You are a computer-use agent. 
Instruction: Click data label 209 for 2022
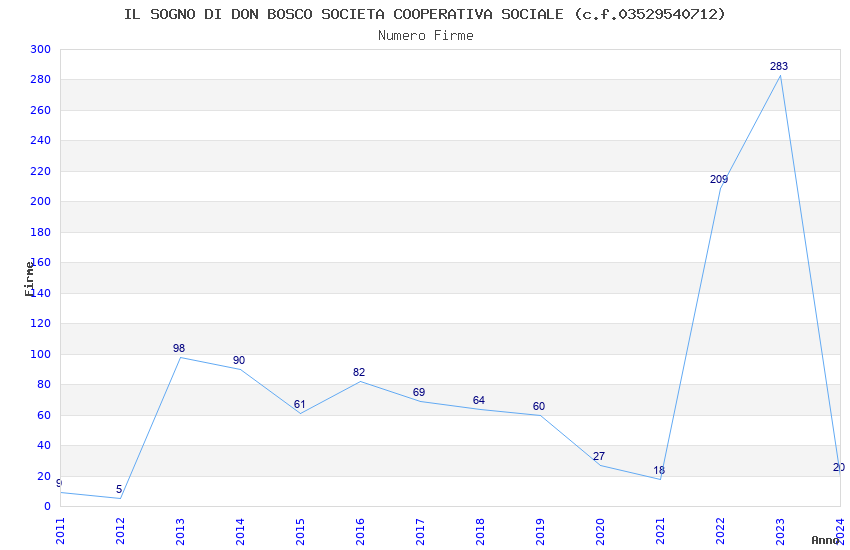click(719, 179)
